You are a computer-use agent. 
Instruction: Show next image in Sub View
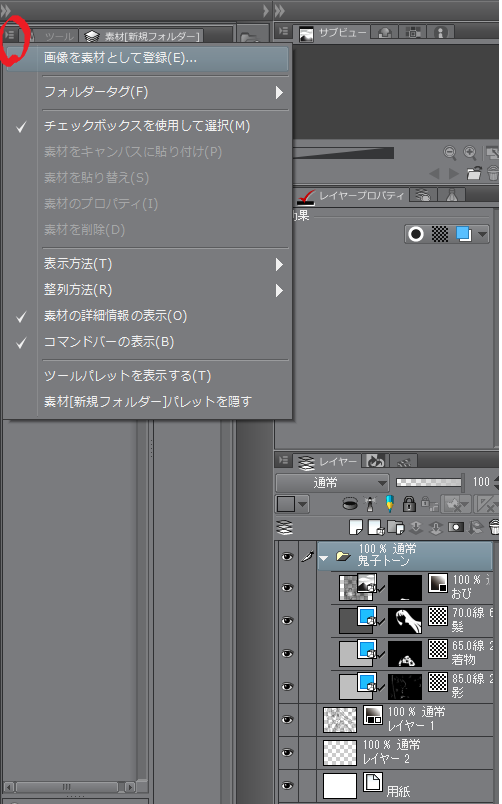pyautogui.click(x=453, y=173)
